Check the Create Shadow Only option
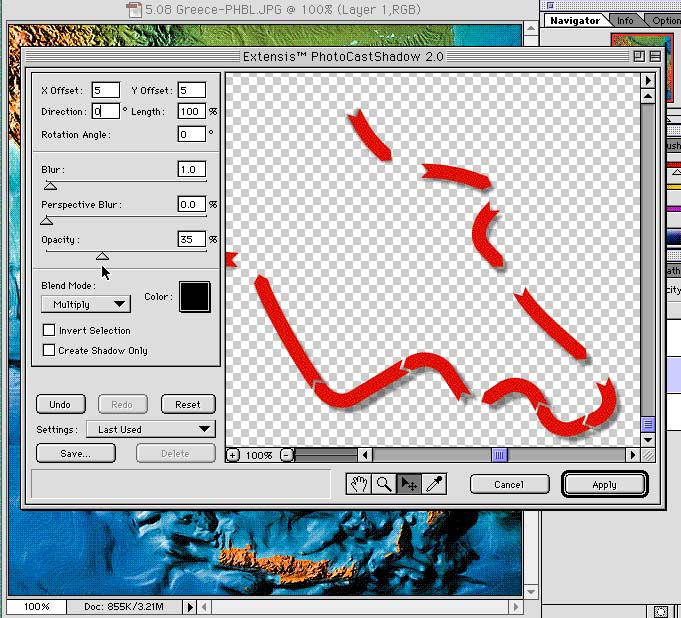The image size is (681, 618). [49, 350]
